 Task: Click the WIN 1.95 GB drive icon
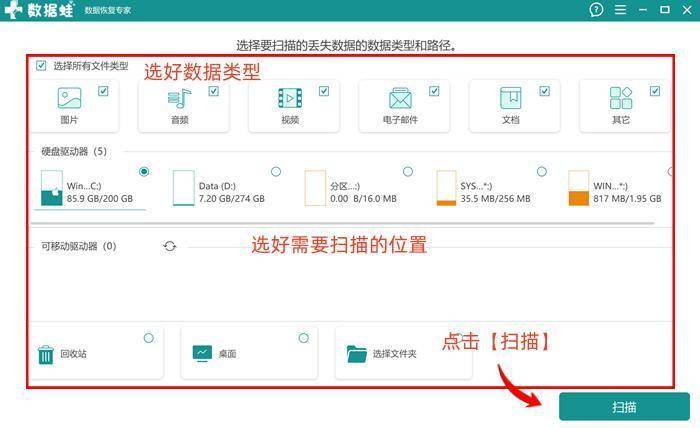click(x=579, y=188)
